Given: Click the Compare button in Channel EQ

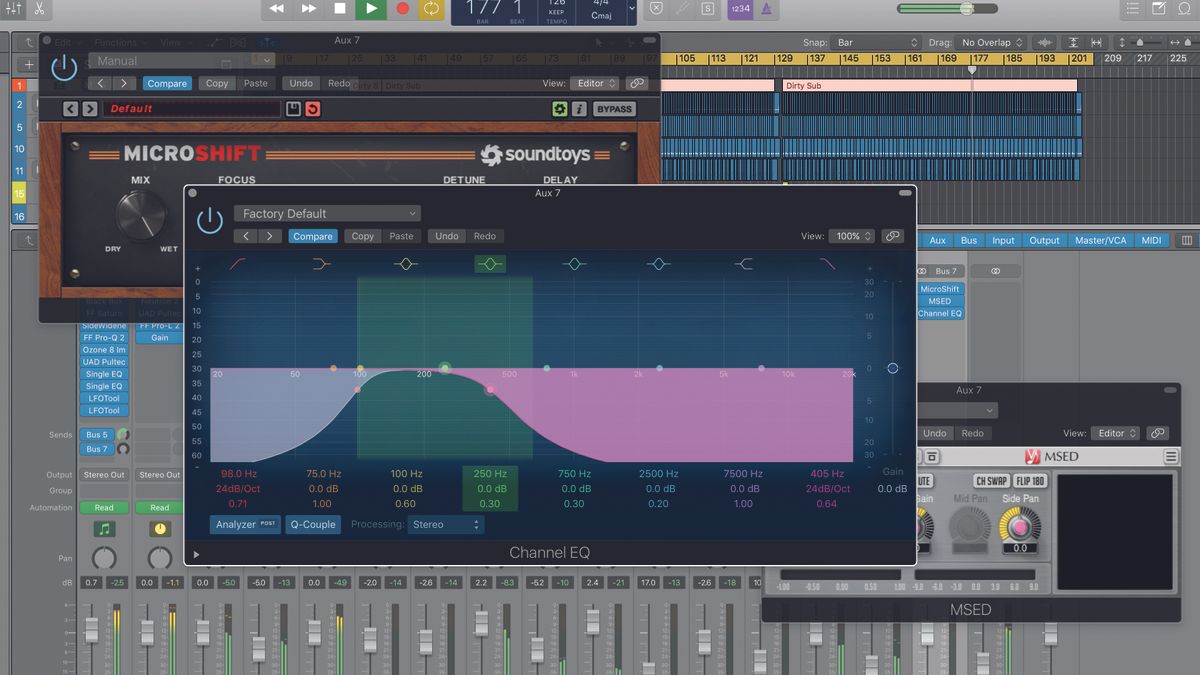Looking at the screenshot, I should [x=313, y=236].
